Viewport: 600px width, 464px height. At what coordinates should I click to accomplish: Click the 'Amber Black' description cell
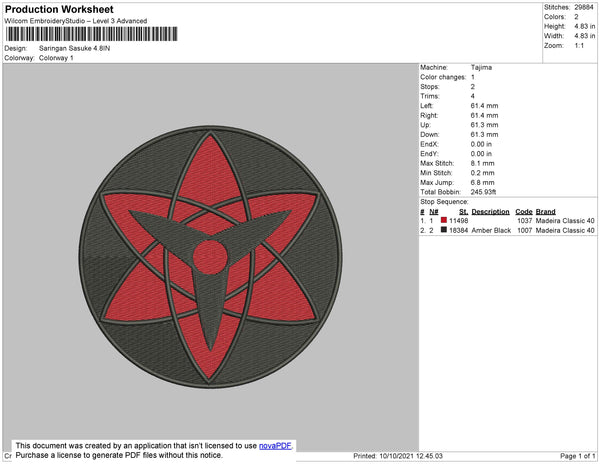(x=491, y=230)
